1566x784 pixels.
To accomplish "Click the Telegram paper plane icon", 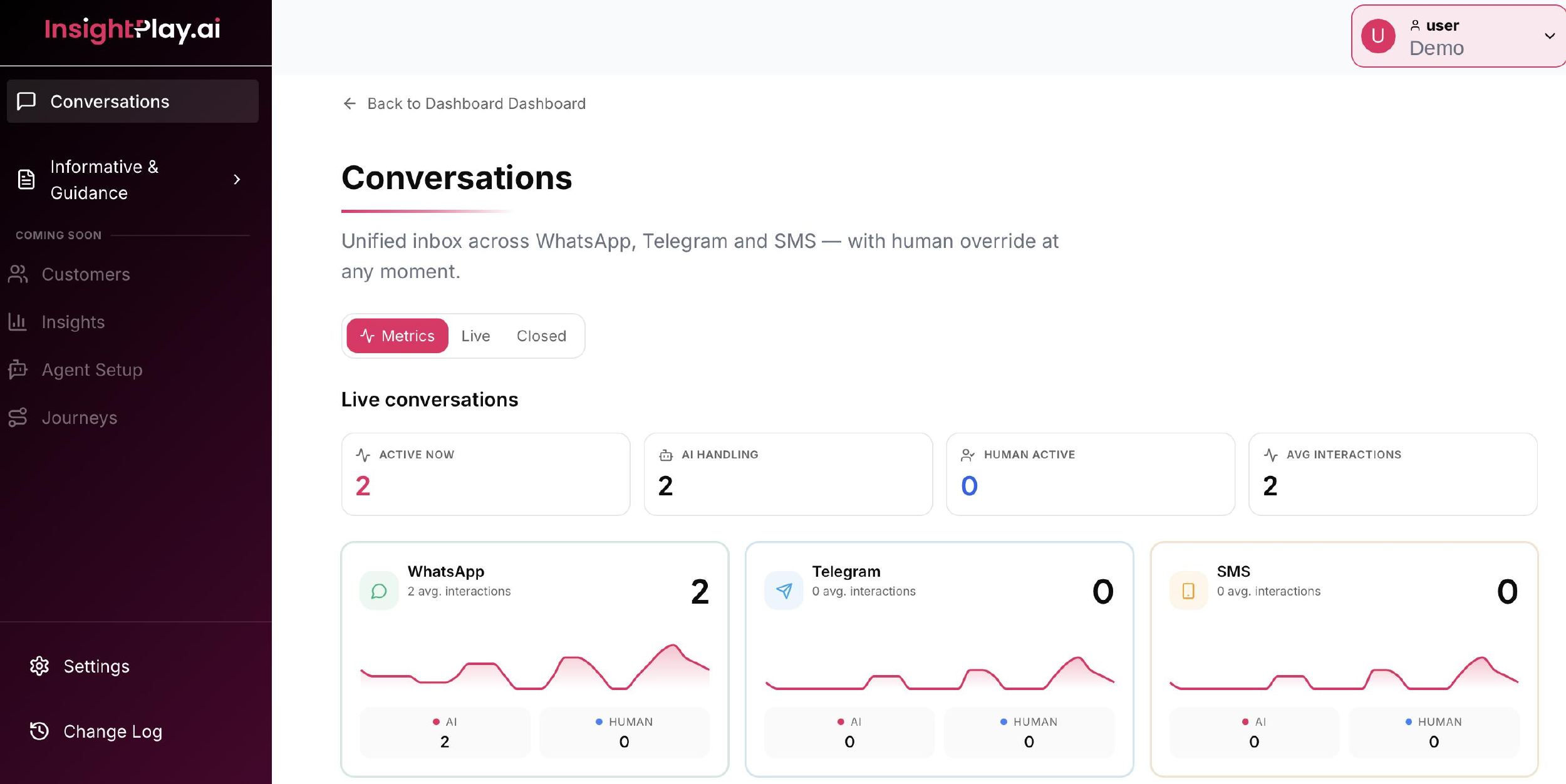I will pyautogui.click(x=784, y=591).
